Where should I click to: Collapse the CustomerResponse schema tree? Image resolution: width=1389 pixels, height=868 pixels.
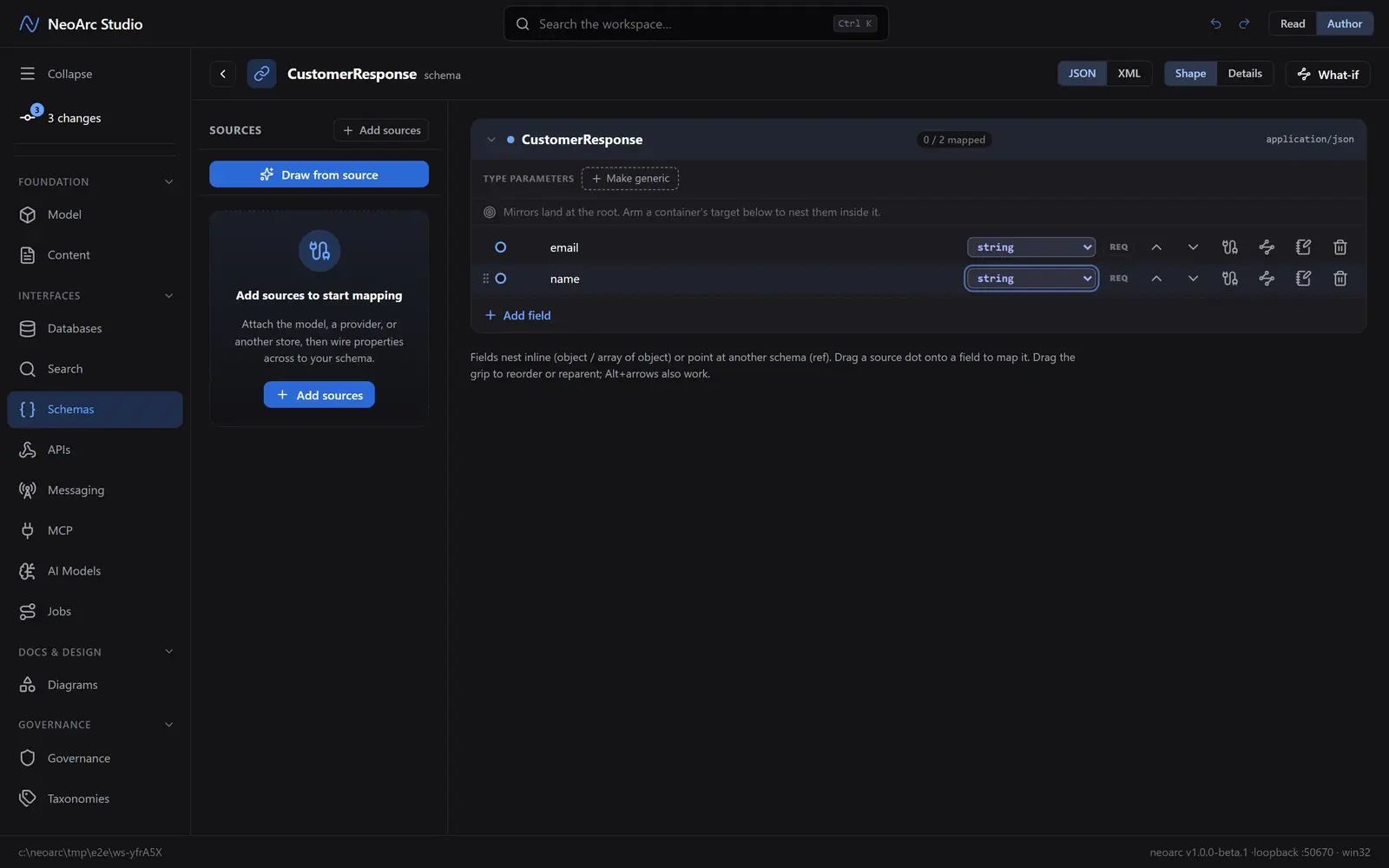pyautogui.click(x=491, y=140)
